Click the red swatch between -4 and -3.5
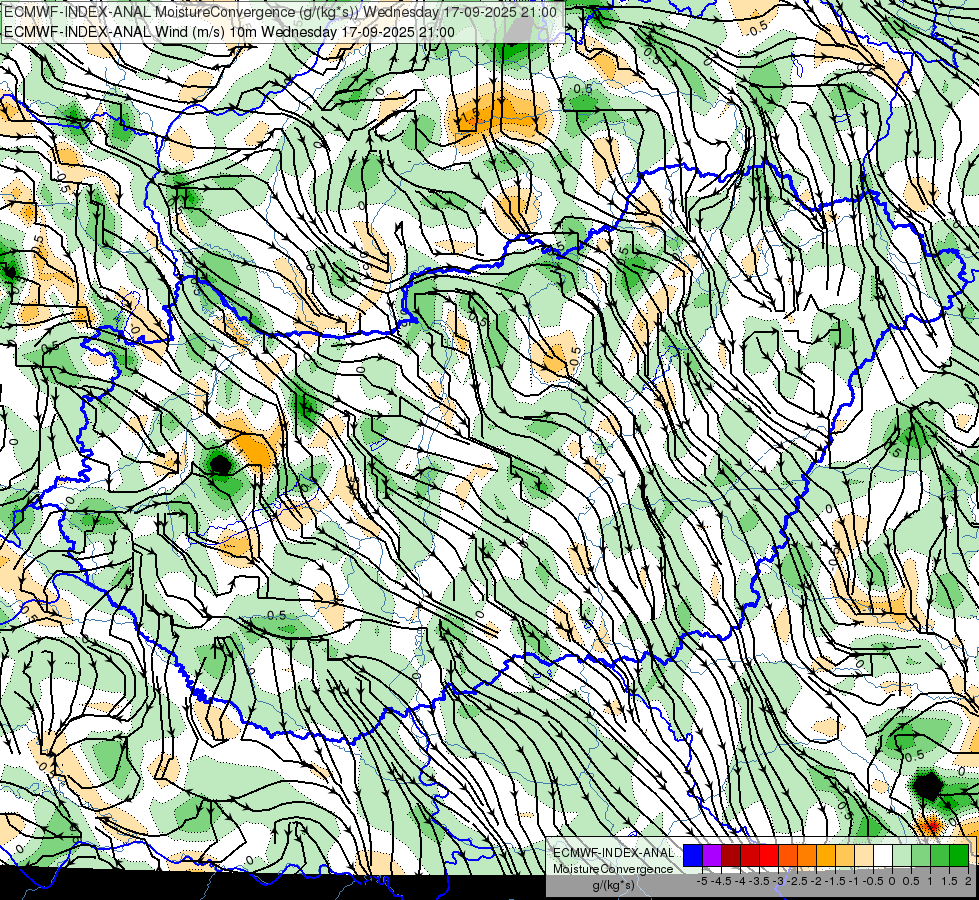The height and width of the screenshot is (900, 979). click(x=750, y=856)
